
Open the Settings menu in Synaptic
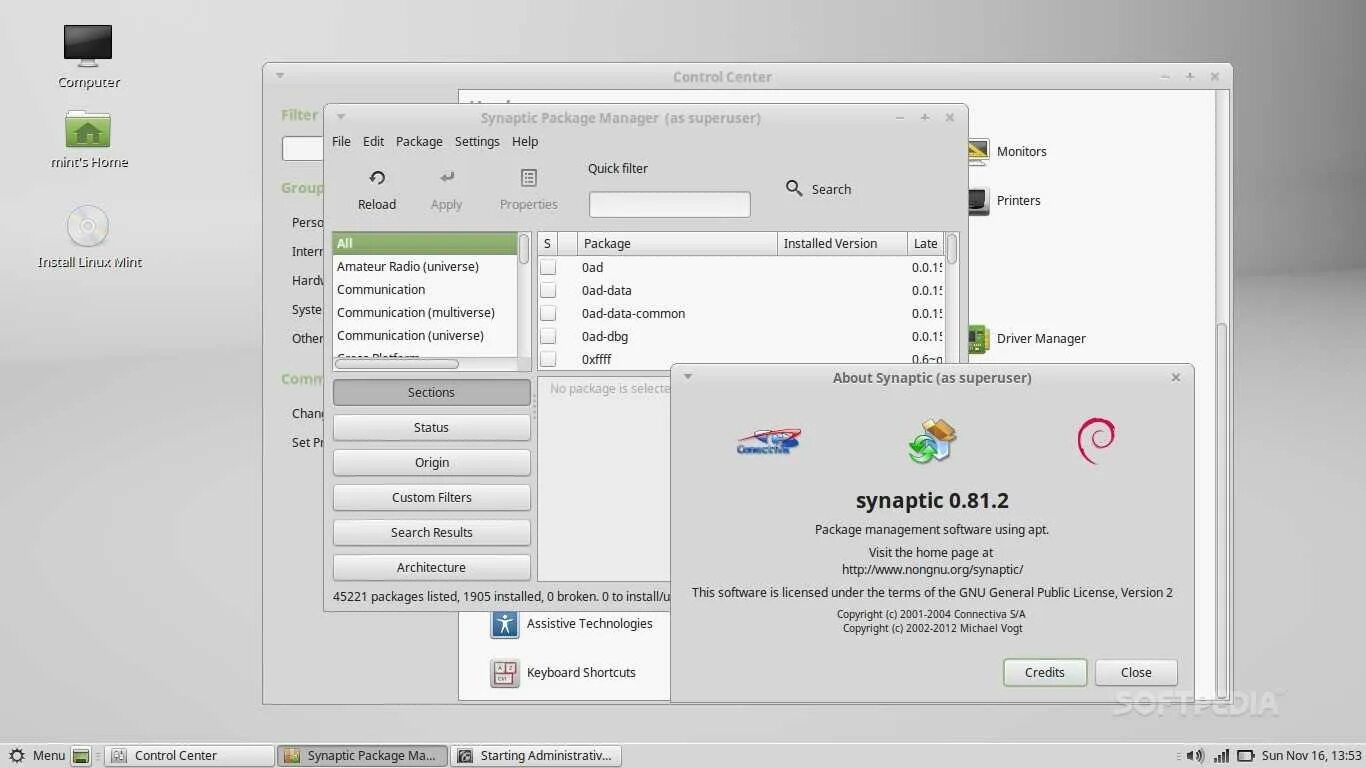477,142
